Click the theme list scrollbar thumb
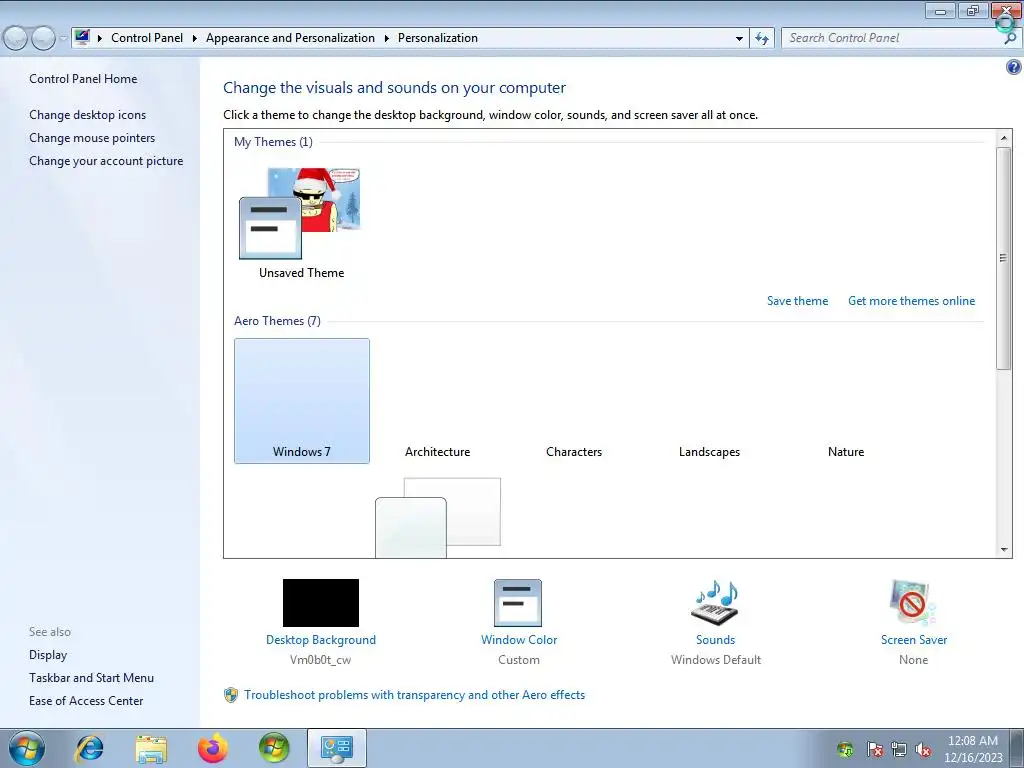The height and width of the screenshot is (768, 1024). (x=1004, y=259)
